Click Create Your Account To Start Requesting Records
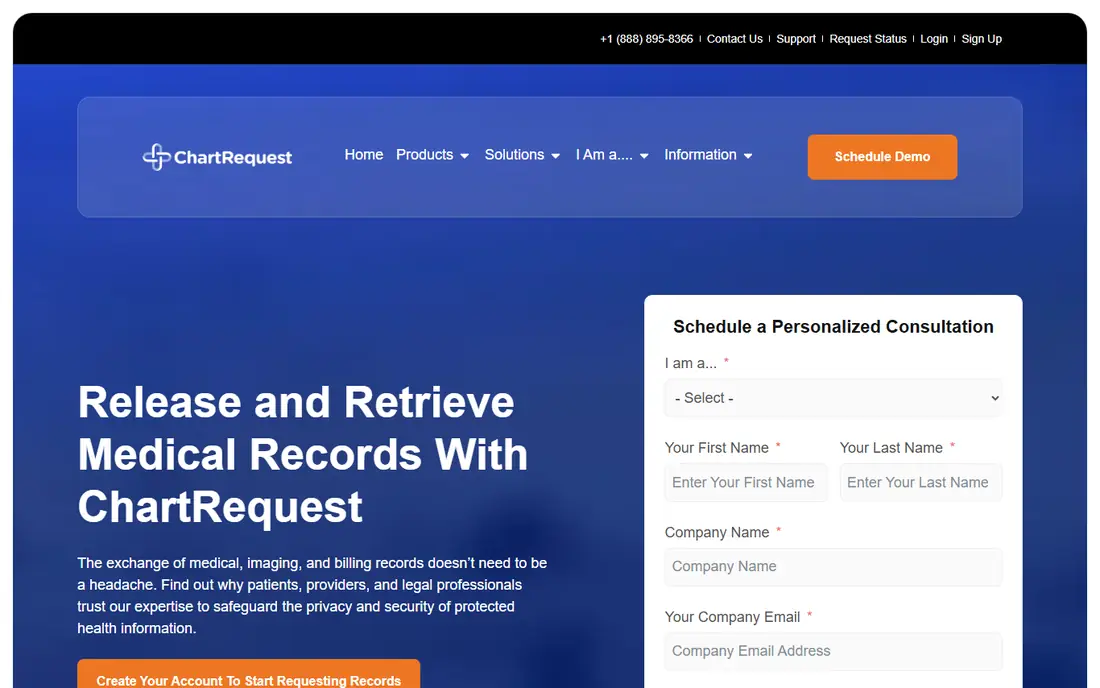The height and width of the screenshot is (688, 1100). (x=248, y=675)
